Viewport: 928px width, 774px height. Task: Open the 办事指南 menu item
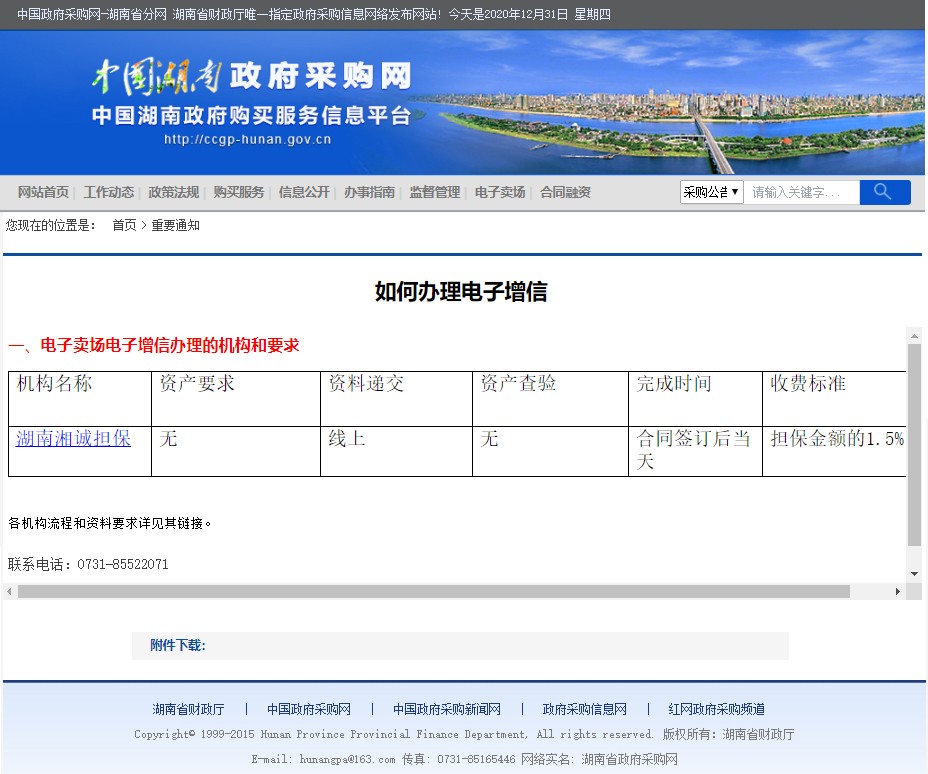pyautogui.click(x=369, y=192)
